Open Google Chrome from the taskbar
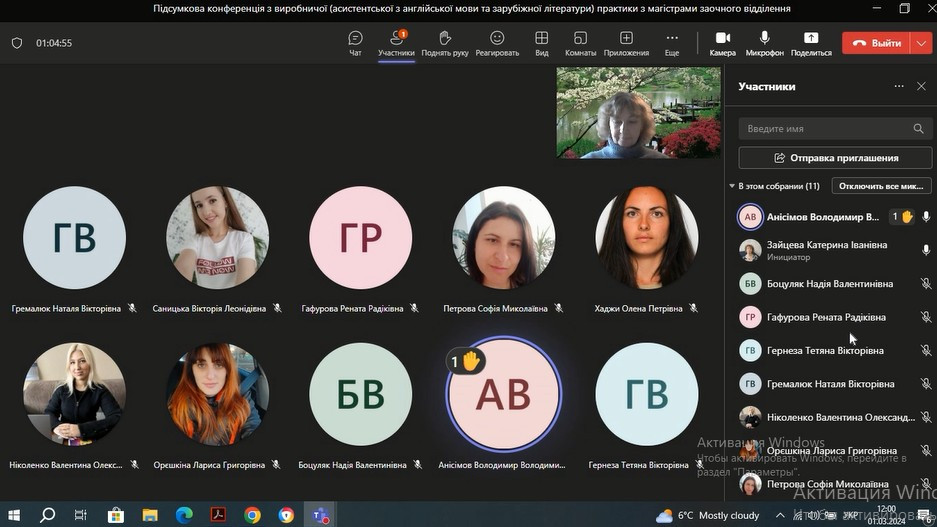The image size is (937, 527). 252,515
